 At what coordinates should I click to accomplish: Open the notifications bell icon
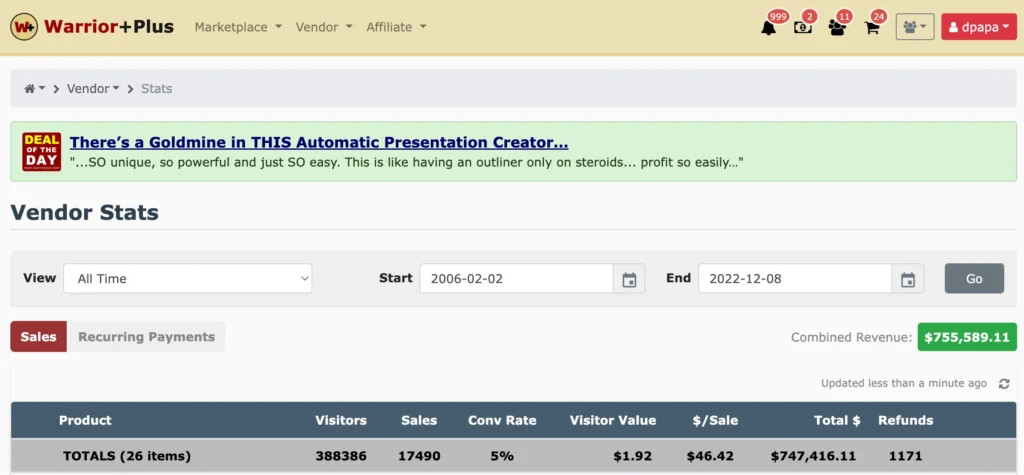point(769,28)
